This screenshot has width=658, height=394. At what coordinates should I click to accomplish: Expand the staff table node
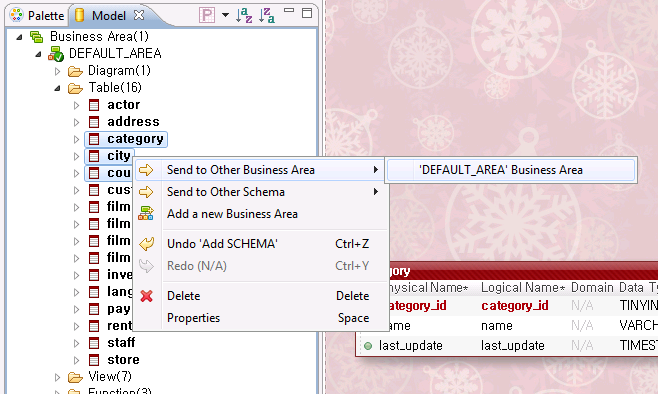click(76, 343)
